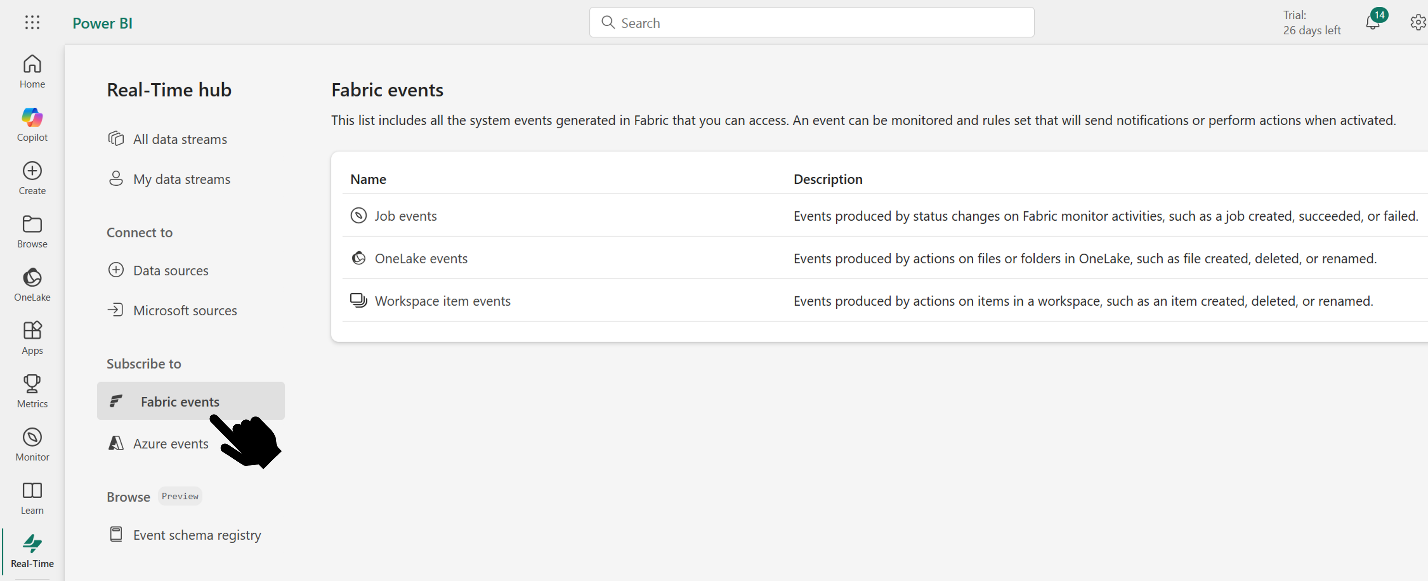Open OneLake from the sidebar
Image resolution: width=1428 pixels, height=581 pixels.
click(32, 283)
